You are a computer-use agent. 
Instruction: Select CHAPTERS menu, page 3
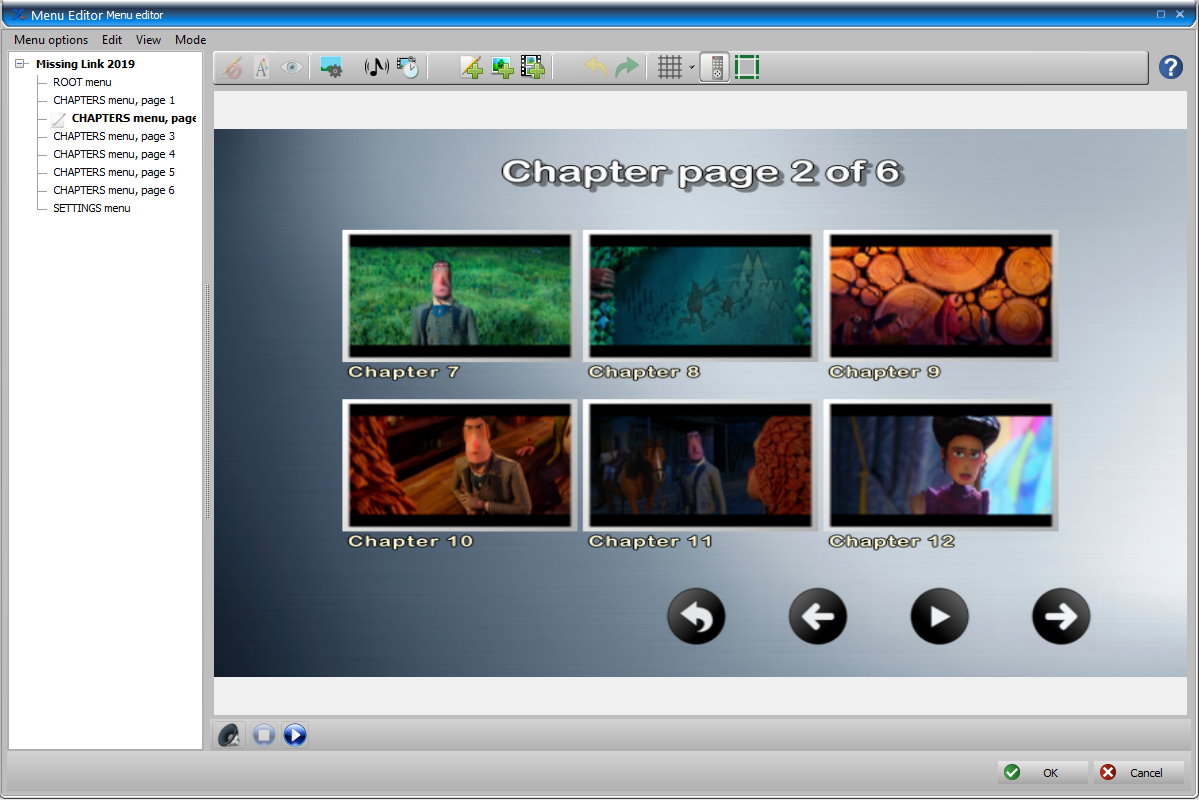coord(114,136)
